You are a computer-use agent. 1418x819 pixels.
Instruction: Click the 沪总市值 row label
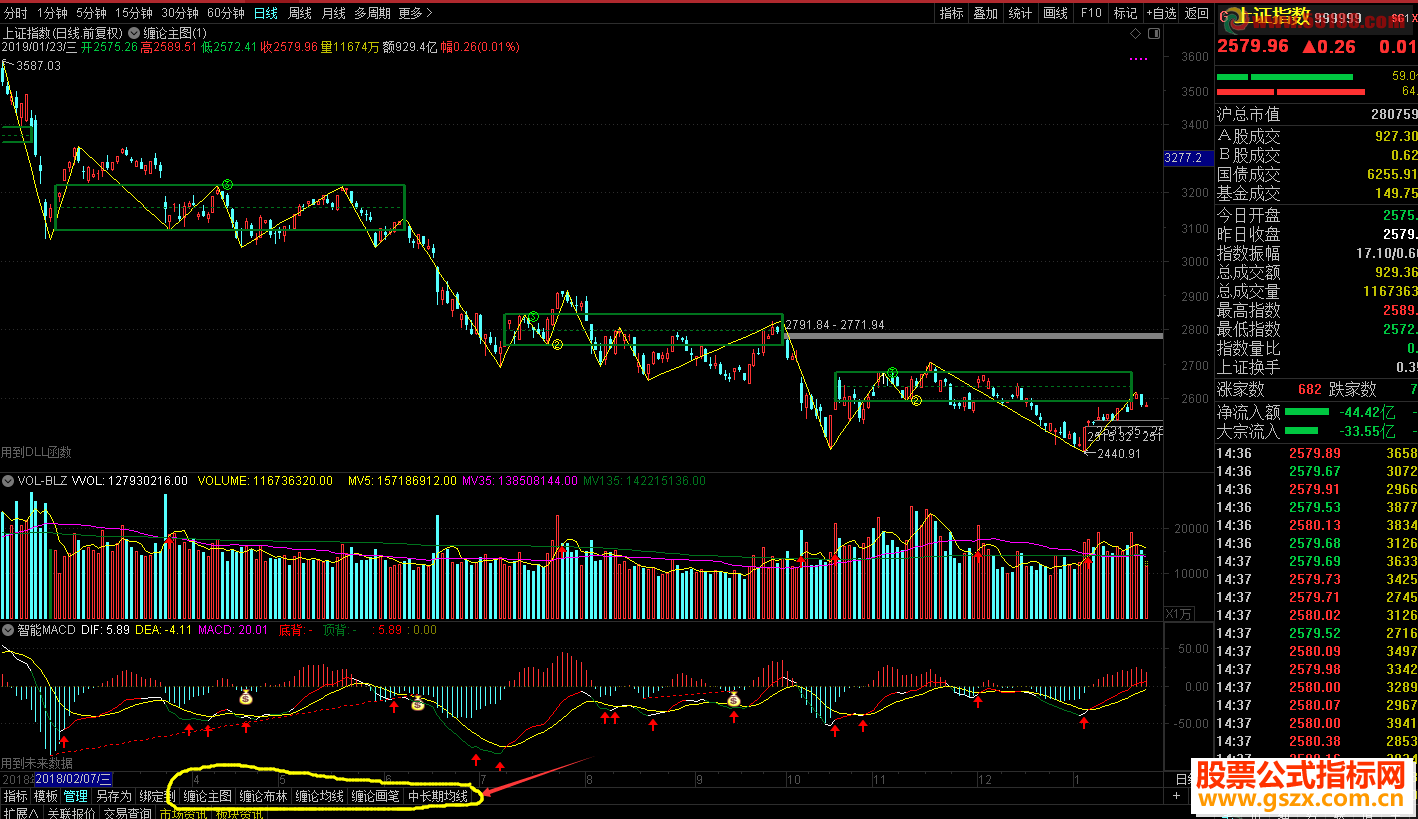pyautogui.click(x=1248, y=114)
